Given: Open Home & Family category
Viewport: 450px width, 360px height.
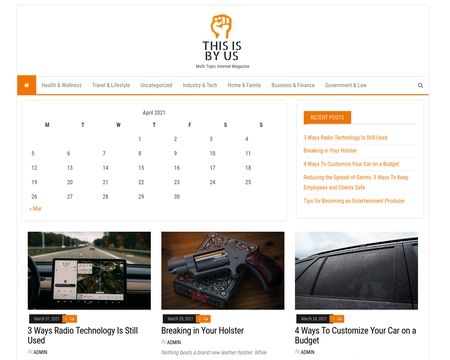Looking at the screenshot, I should tap(244, 85).
